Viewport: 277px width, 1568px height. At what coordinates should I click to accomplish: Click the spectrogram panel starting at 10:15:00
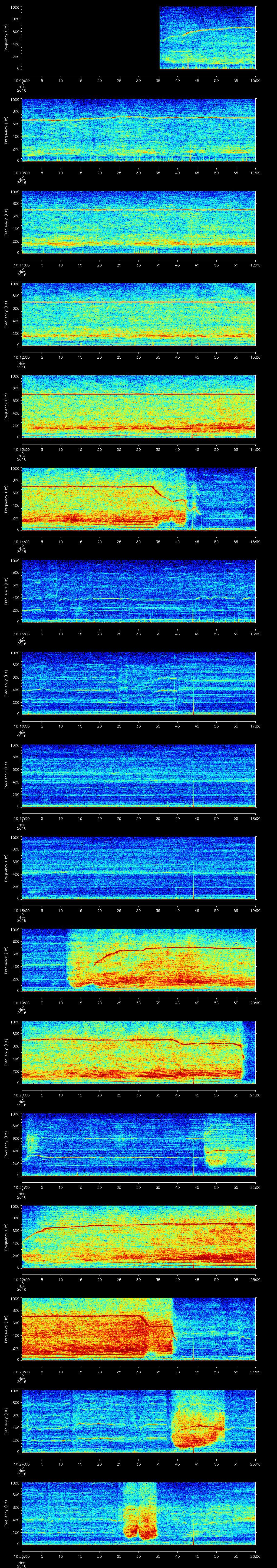[x=139, y=592]
